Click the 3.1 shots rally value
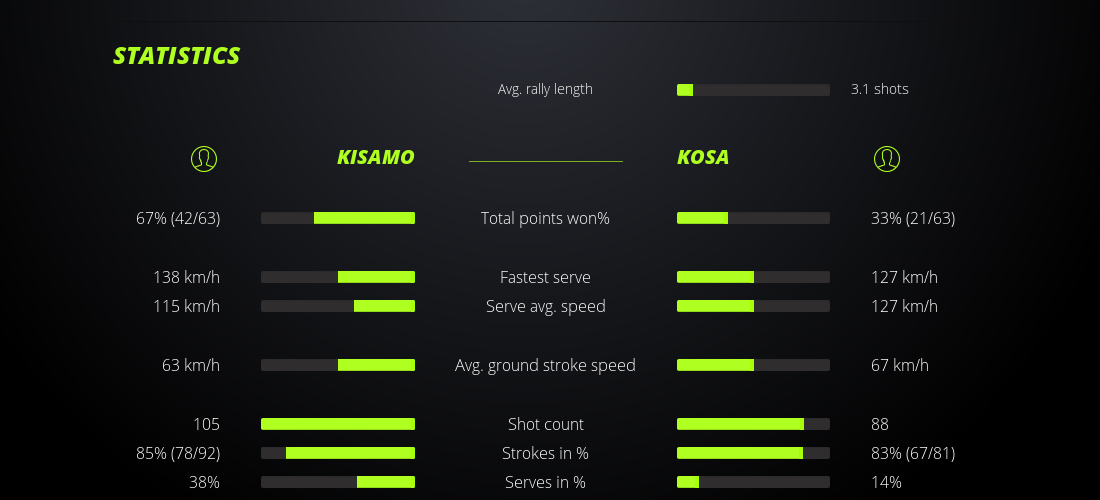 point(879,89)
